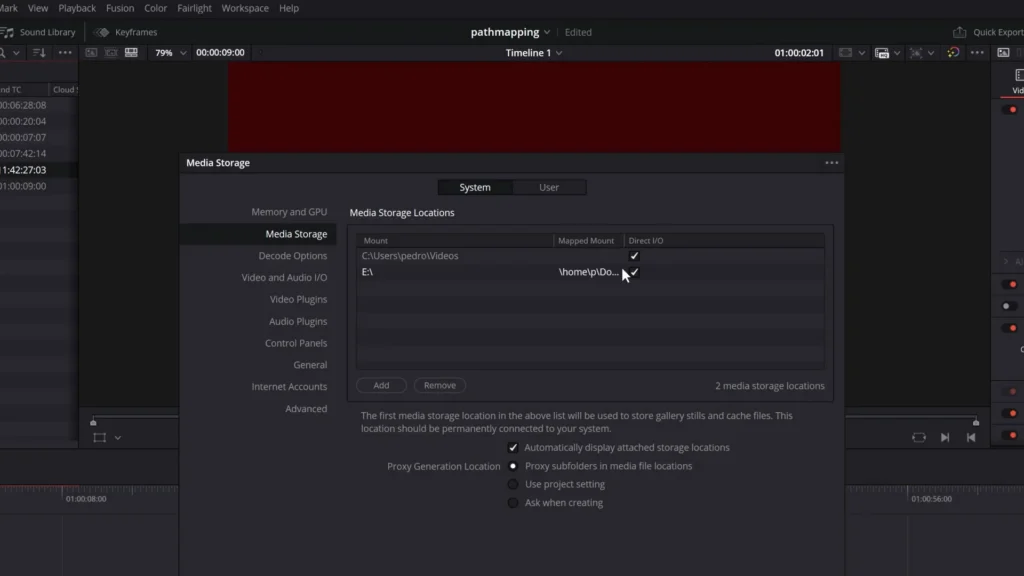Expand the safe-area frame icon dropdown arrow
This screenshot has height=576, width=1024.
click(x=862, y=53)
